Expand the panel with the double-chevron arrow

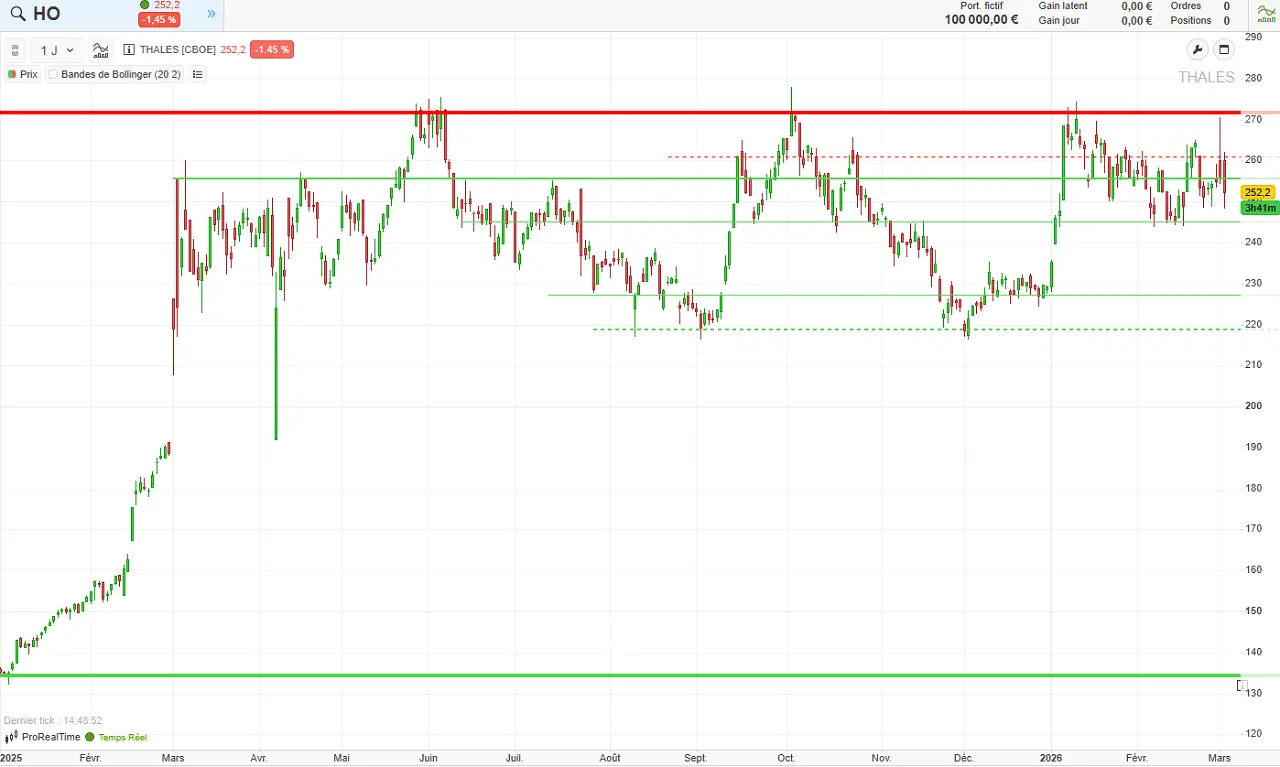pos(211,14)
